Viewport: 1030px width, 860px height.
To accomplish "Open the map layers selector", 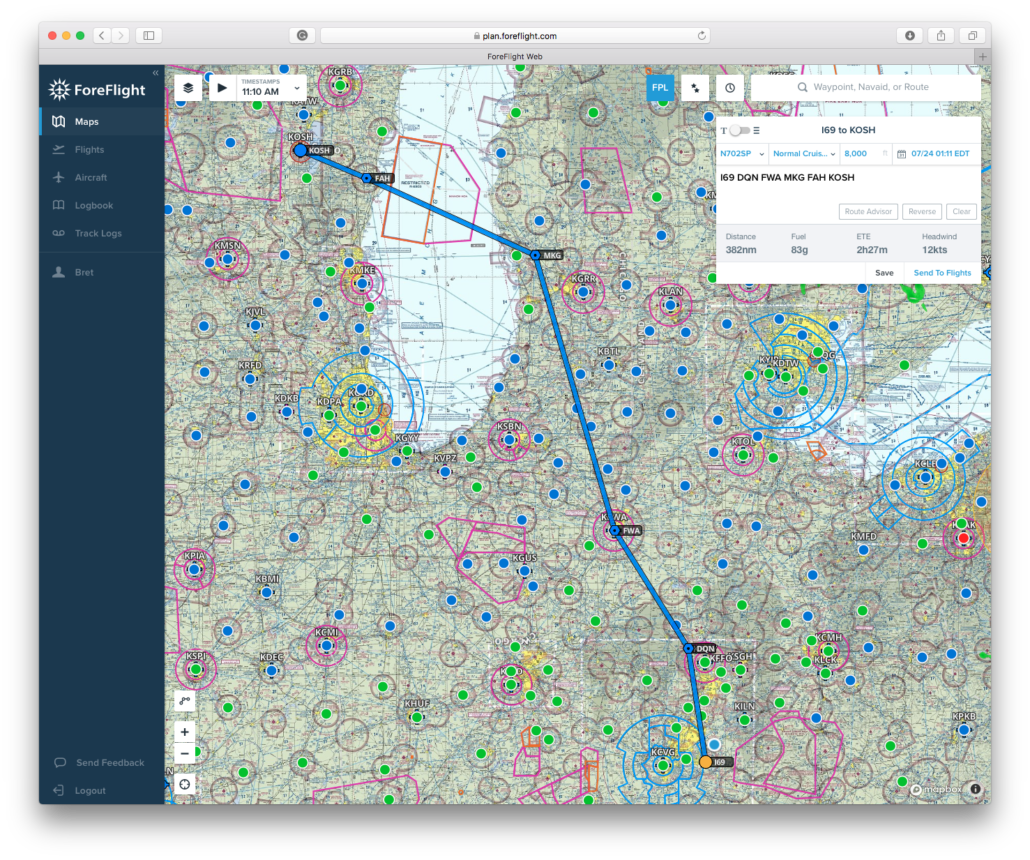I will coord(190,87).
